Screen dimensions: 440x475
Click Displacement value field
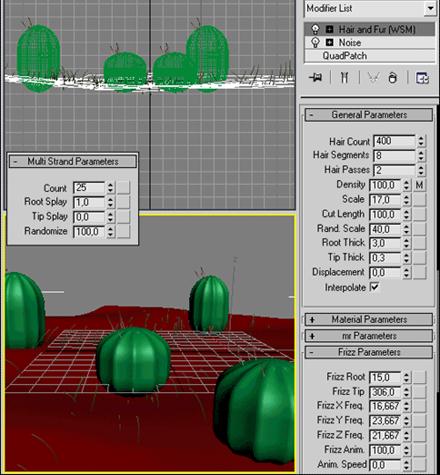point(385,272)
